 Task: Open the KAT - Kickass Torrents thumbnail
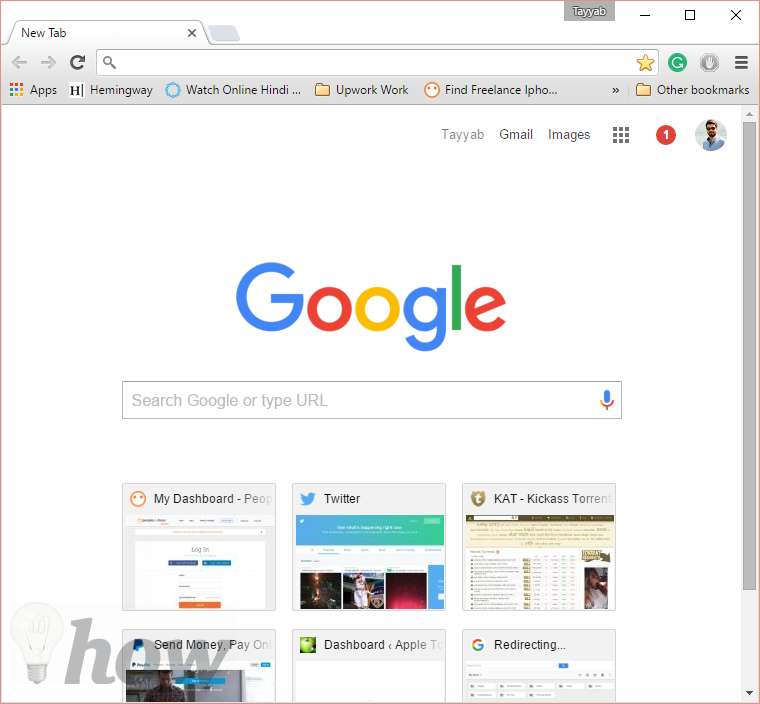(x=539, y=546)
